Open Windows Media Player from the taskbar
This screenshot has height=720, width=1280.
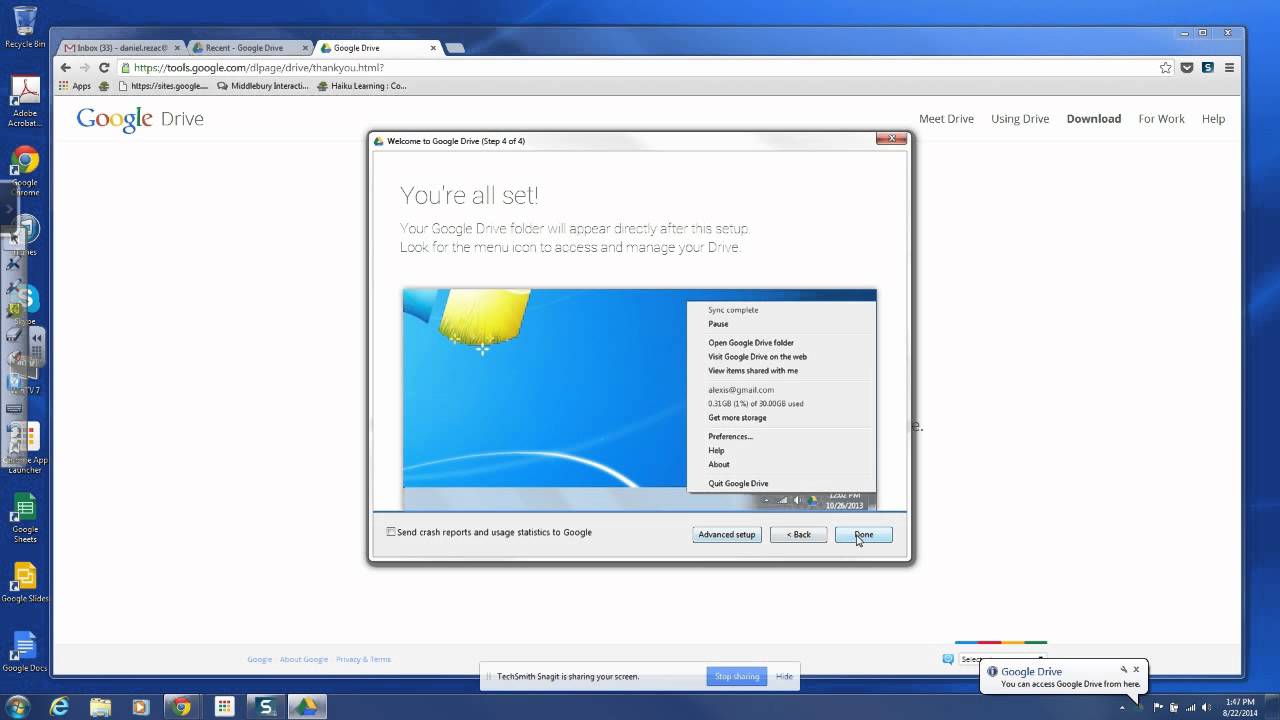(141, 706)
